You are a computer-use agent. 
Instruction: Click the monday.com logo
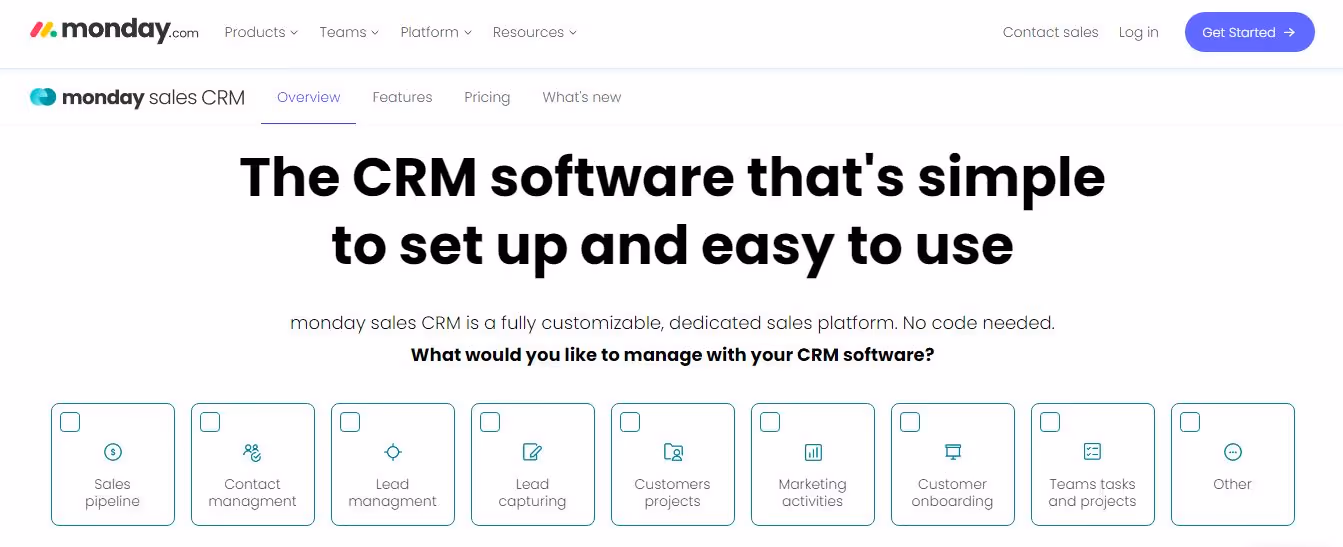pos(114,31)
